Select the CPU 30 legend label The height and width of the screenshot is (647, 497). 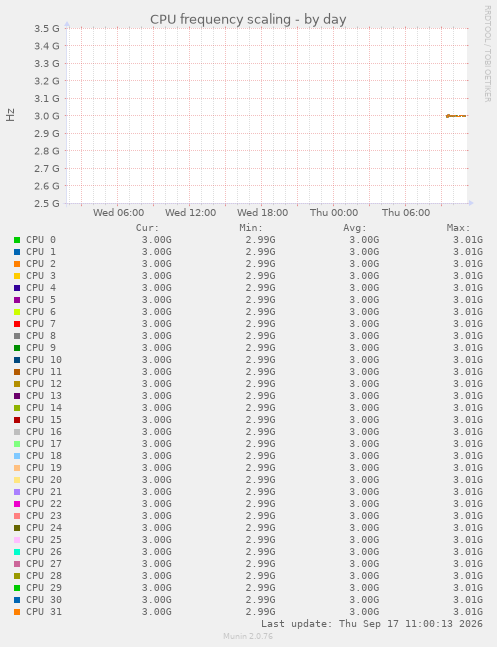click(x=44, y=600)
